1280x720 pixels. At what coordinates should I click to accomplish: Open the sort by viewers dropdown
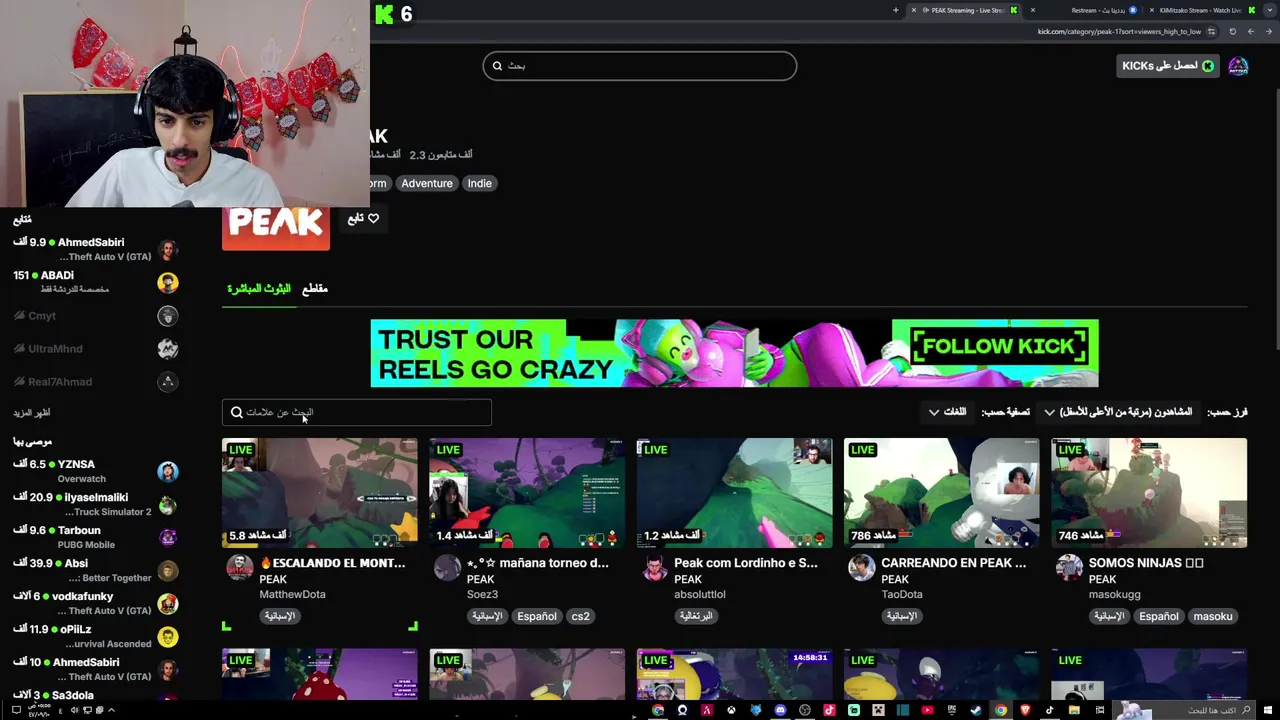(1119, 412)
